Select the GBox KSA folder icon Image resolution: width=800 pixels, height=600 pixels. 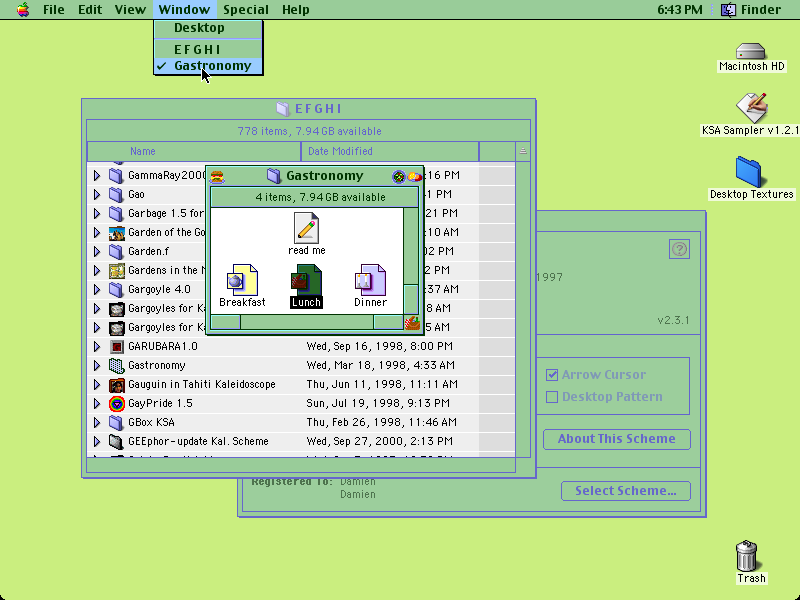[x=117, y=422]
